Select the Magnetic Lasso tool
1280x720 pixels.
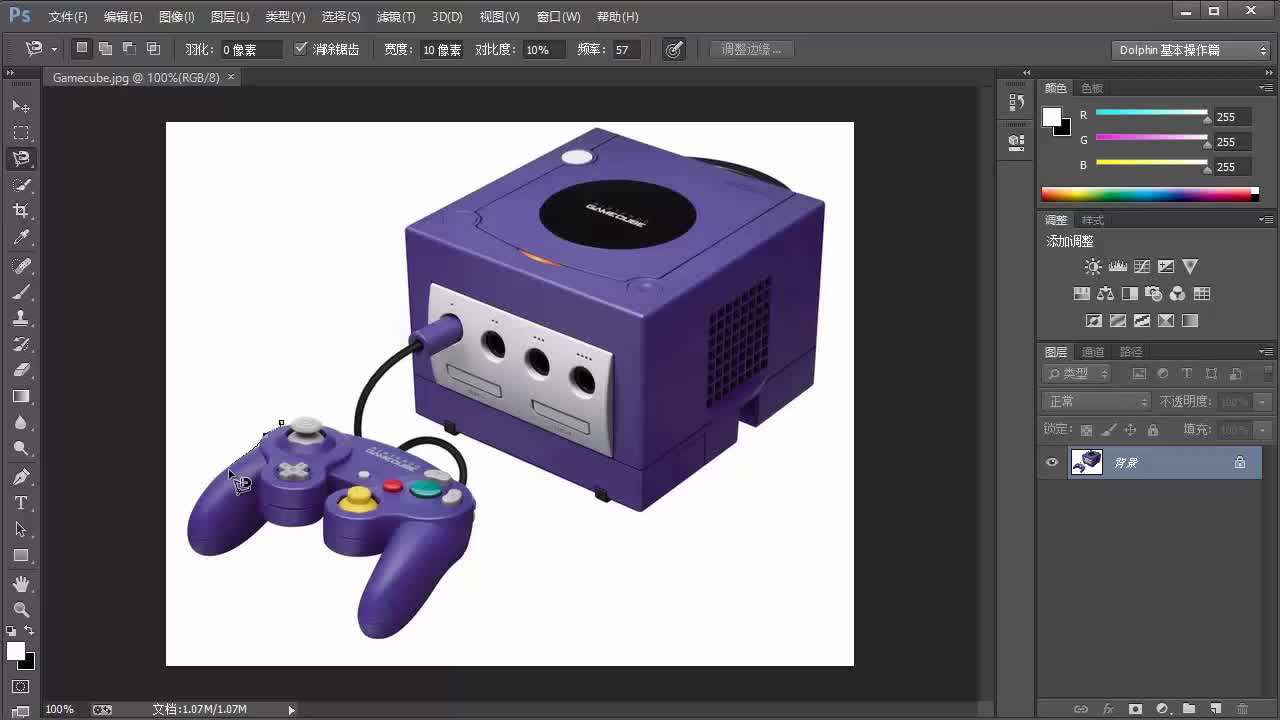20,157
